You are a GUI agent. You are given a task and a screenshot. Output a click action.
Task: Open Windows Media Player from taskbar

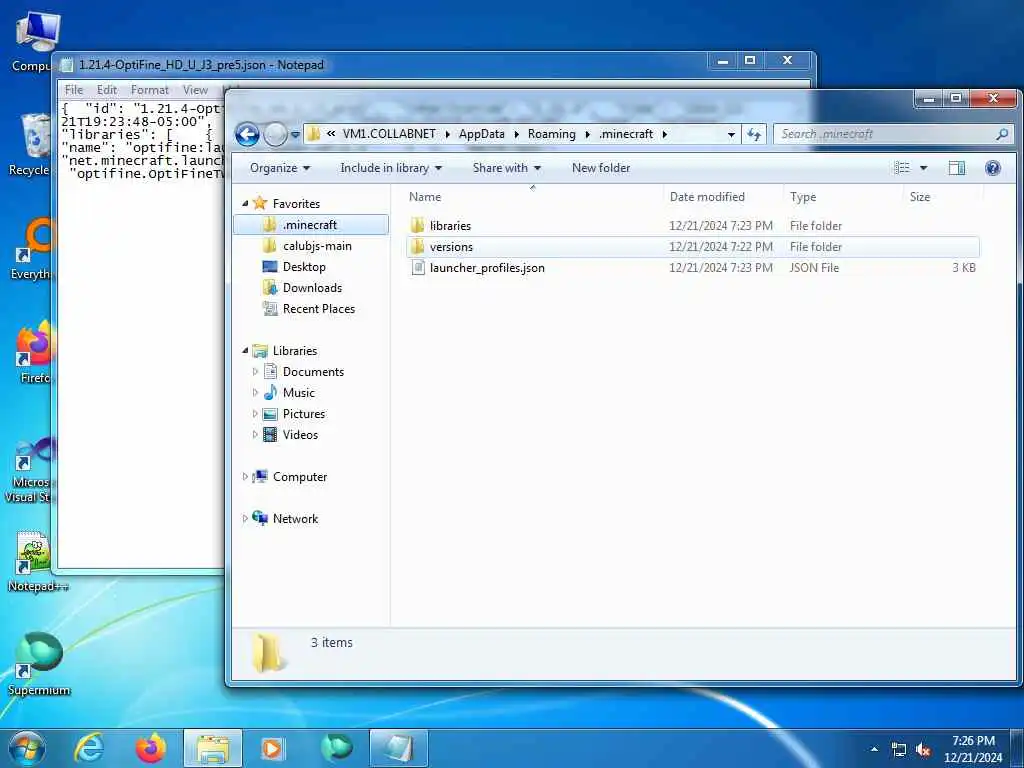coord(272,748)
